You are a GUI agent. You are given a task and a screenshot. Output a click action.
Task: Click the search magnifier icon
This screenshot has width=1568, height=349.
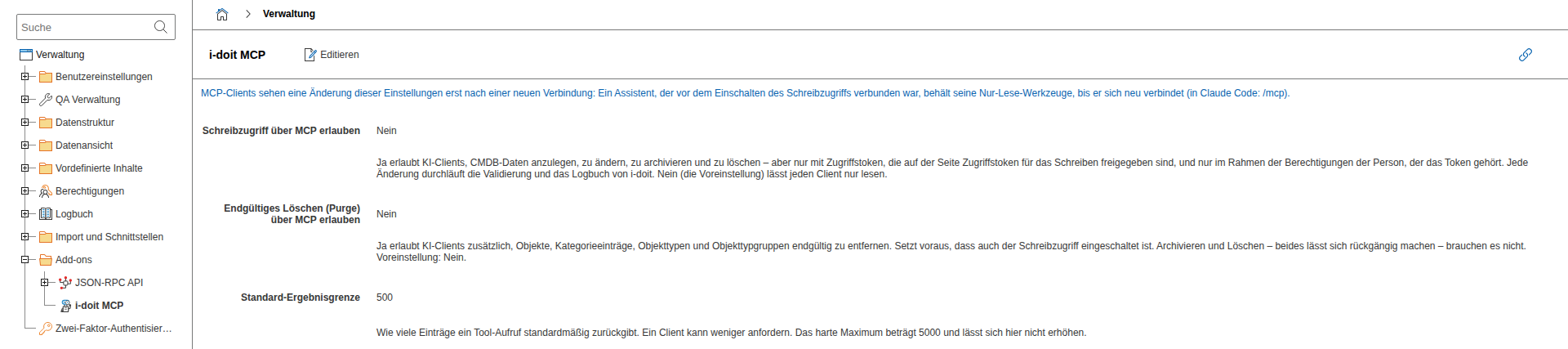161,27
